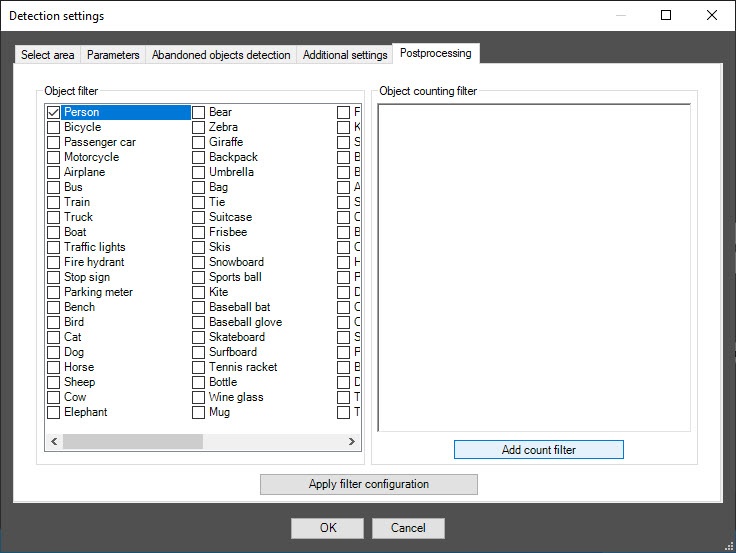736x553 pixels.
Task: Open the Parameters tab
Action: tap(113, 55)
